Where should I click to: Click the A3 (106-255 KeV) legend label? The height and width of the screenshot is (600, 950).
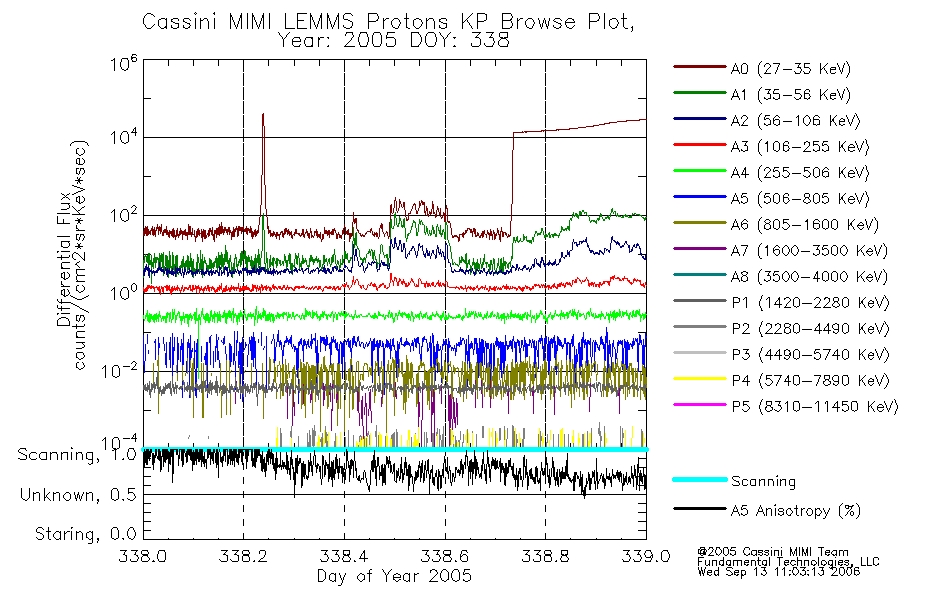pos(800,147)
